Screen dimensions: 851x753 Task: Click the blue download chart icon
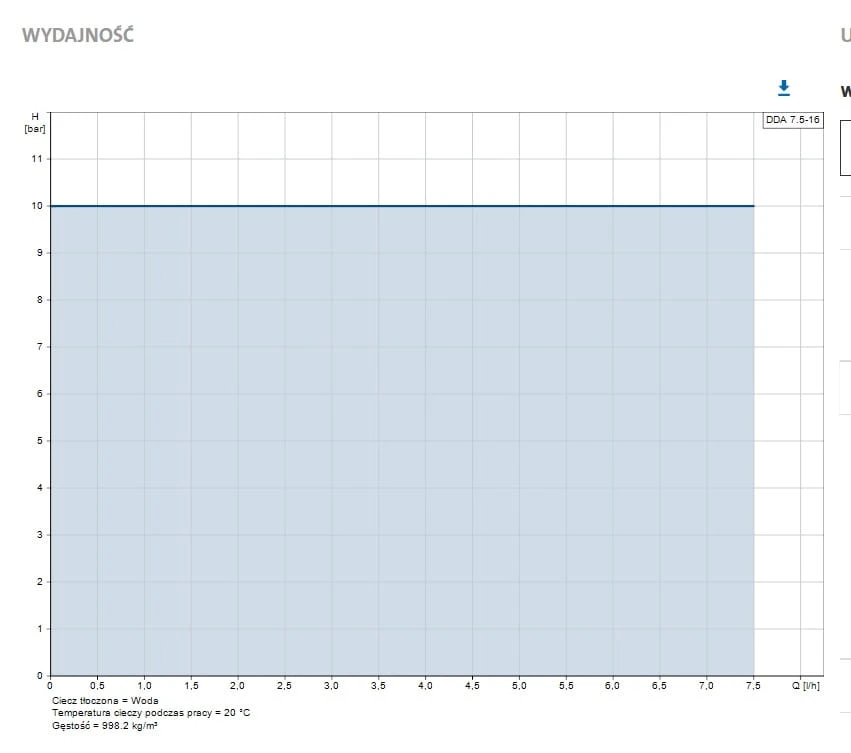[x=784, y=88]
